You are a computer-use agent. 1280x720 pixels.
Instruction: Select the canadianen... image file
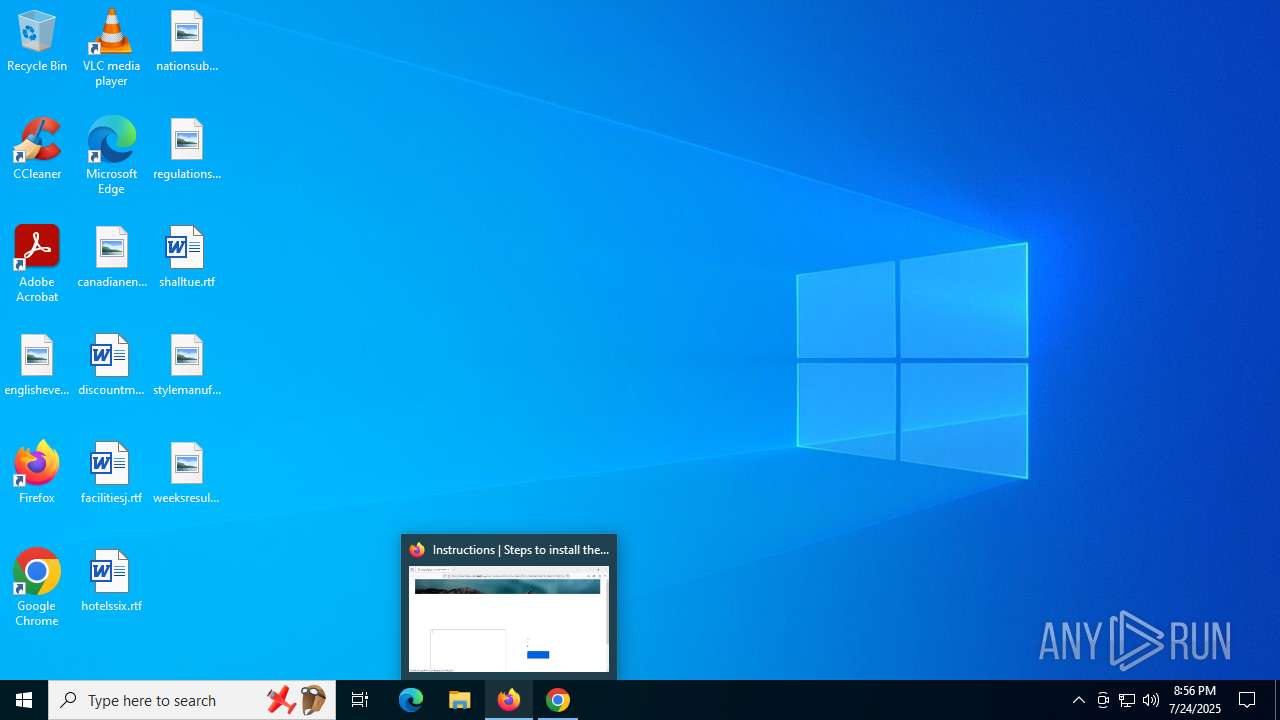pos(112,258)
